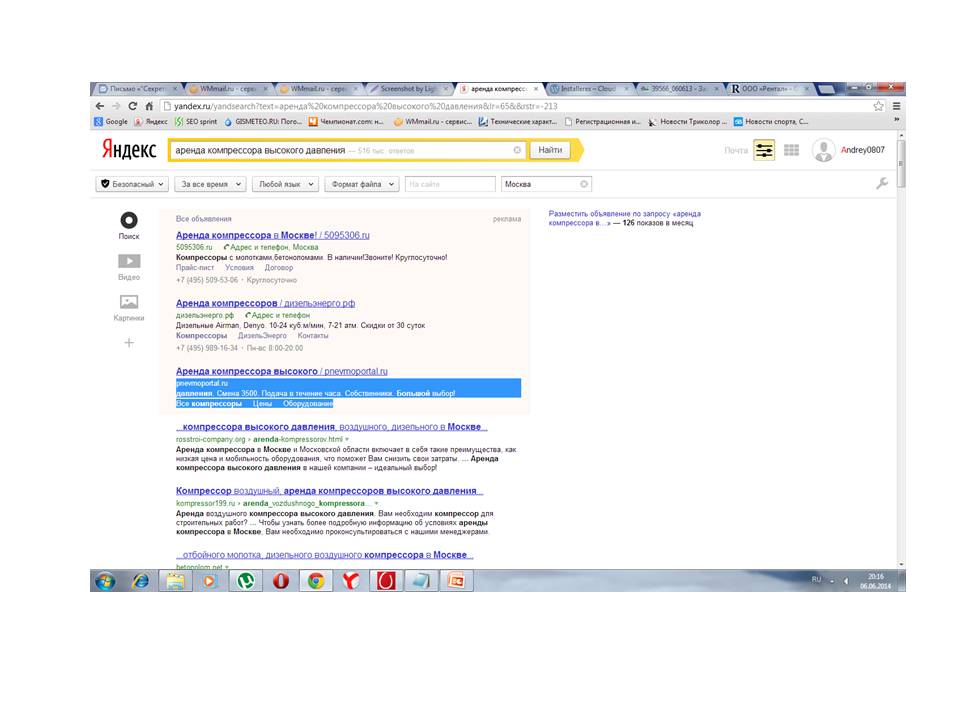Open the Почта mail link
The image size is (960, 720).
click(x=736, y=150)
